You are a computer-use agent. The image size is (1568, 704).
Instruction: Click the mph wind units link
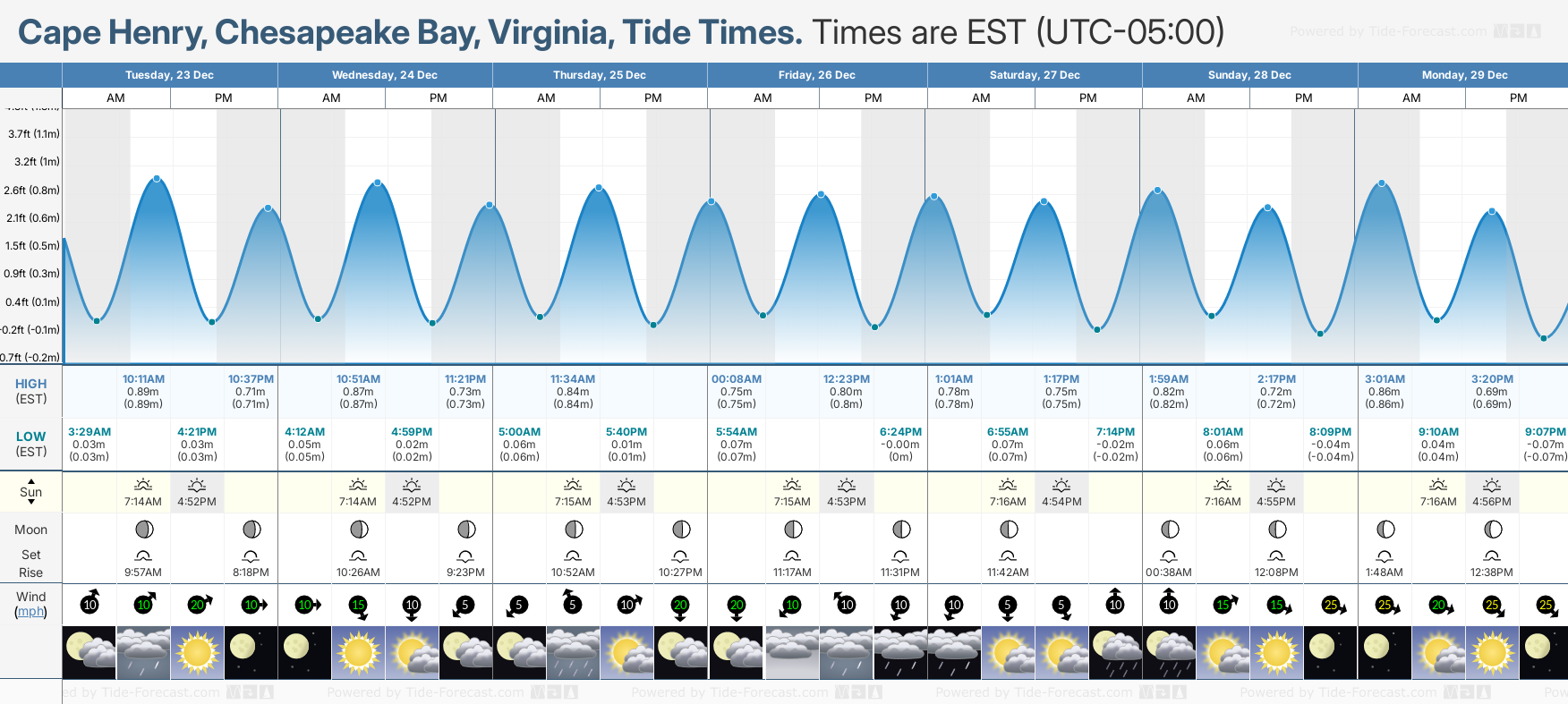[30, 612]
